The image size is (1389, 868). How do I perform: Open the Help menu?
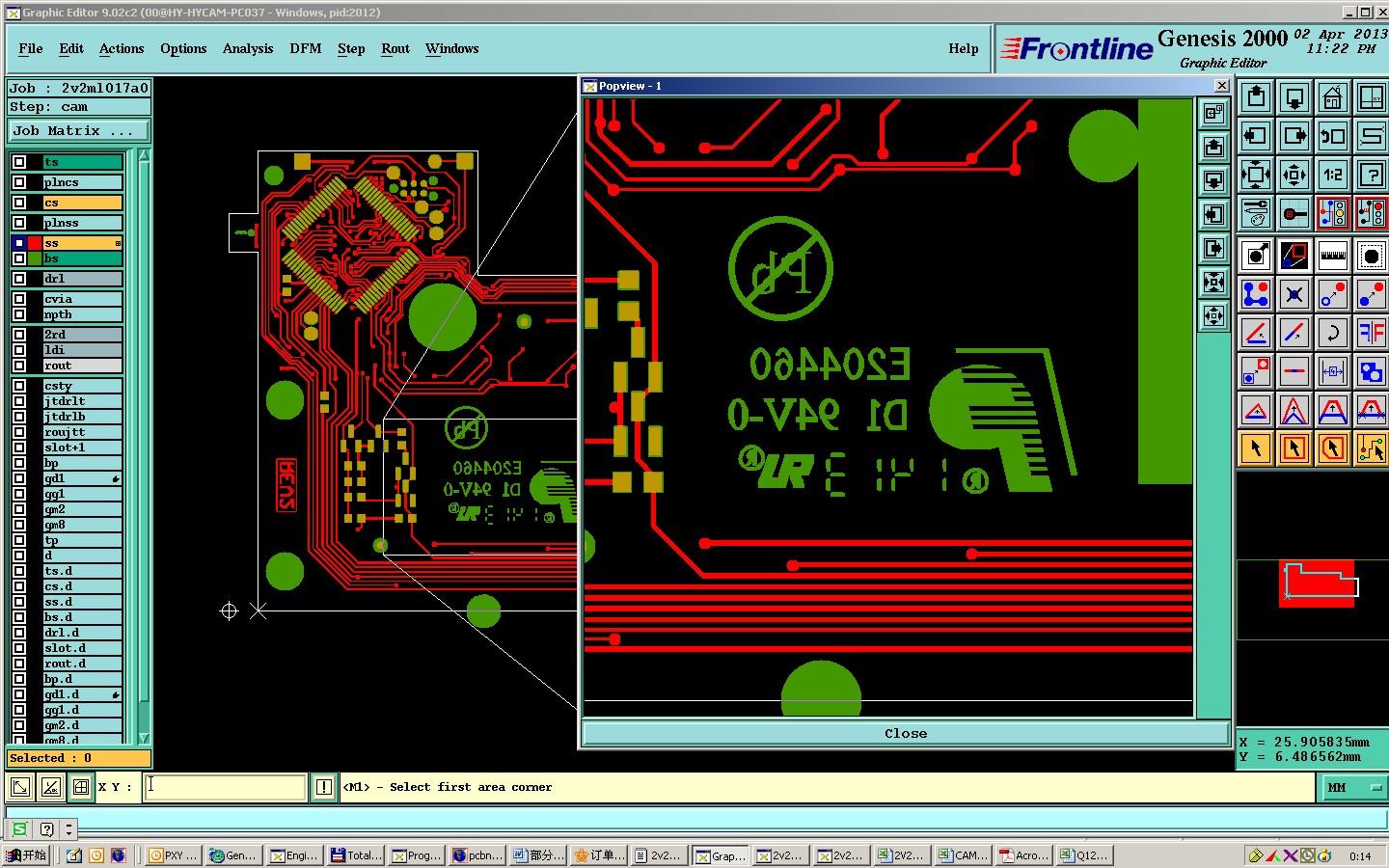tap(964, 48)
